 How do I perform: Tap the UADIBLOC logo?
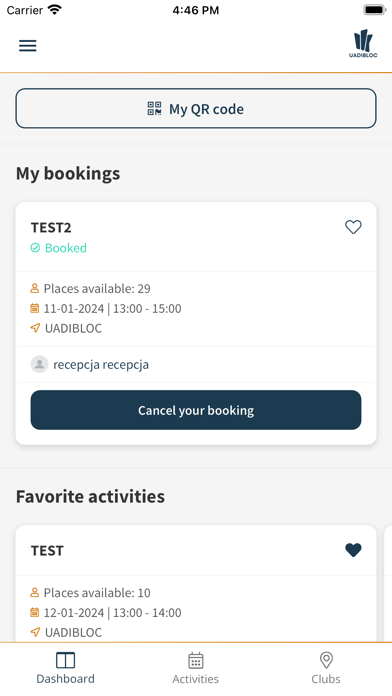pos(363,44)
